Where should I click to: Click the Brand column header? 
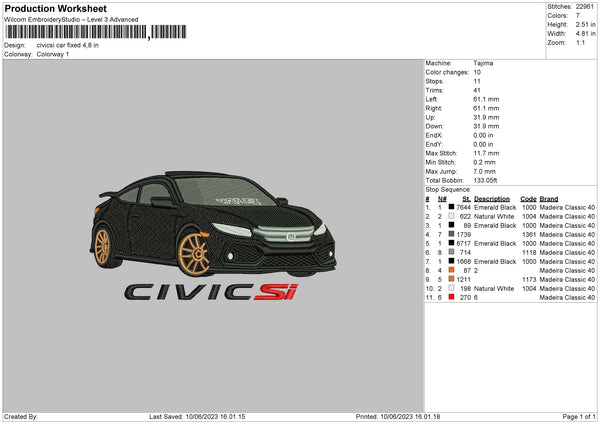[x=549, y=199]
